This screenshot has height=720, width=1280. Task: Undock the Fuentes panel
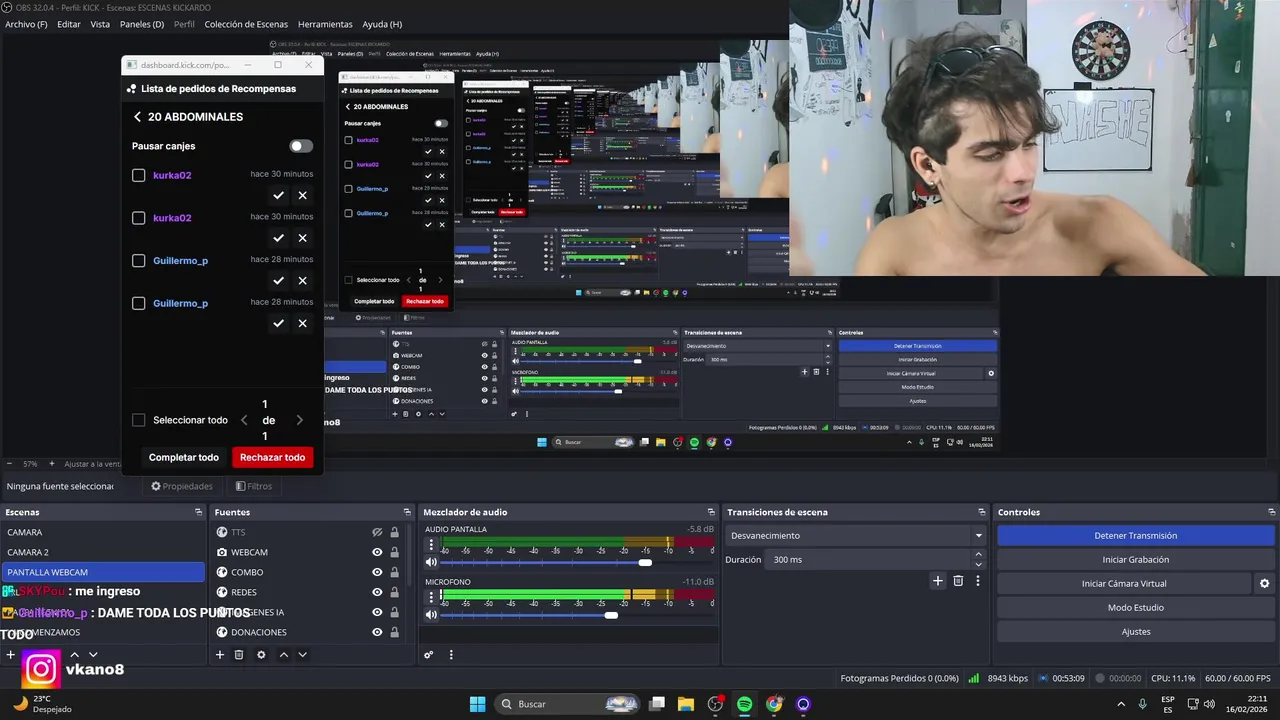(407, 512)
